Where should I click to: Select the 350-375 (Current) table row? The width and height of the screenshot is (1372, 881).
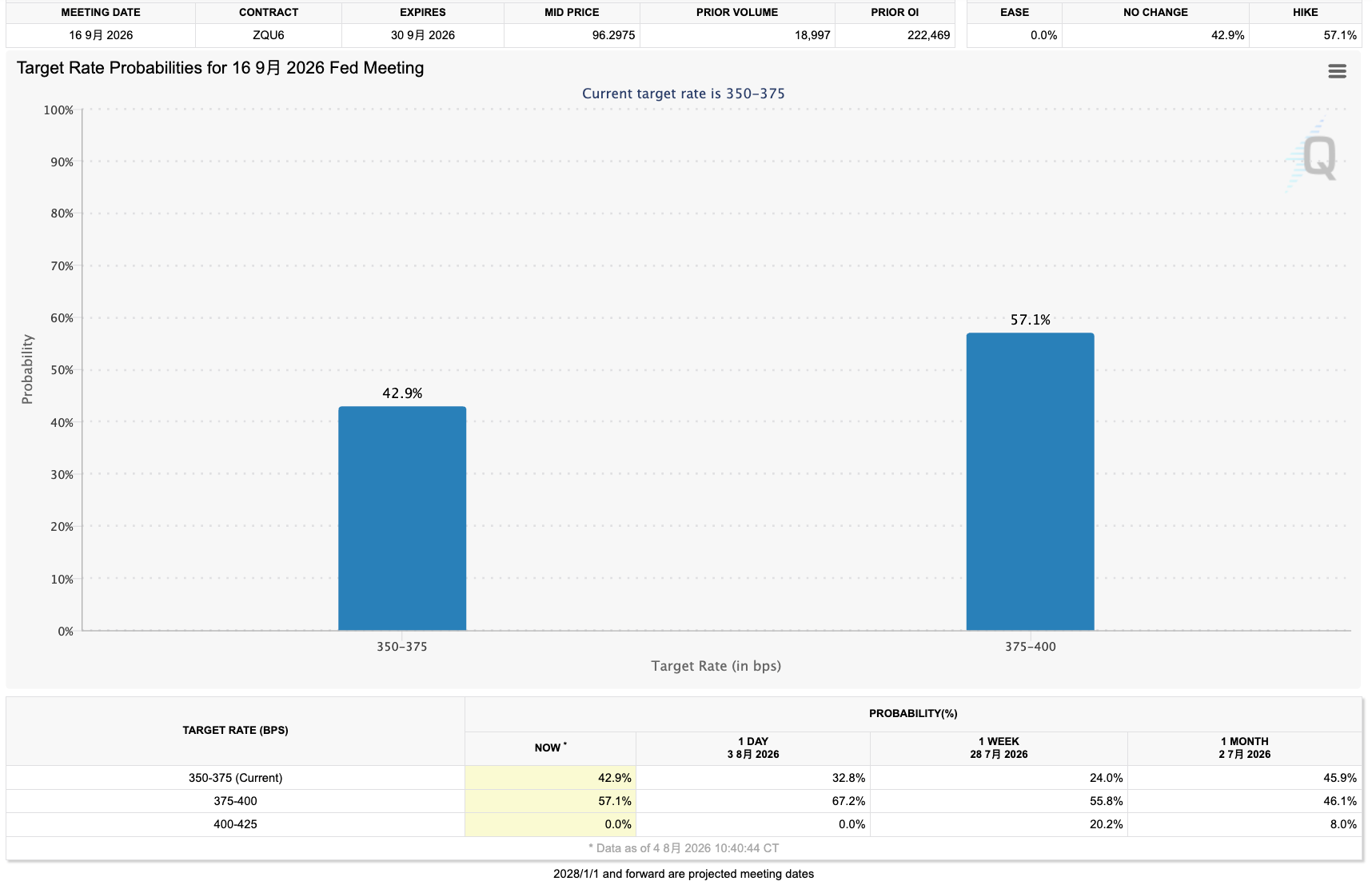[684, 778]
